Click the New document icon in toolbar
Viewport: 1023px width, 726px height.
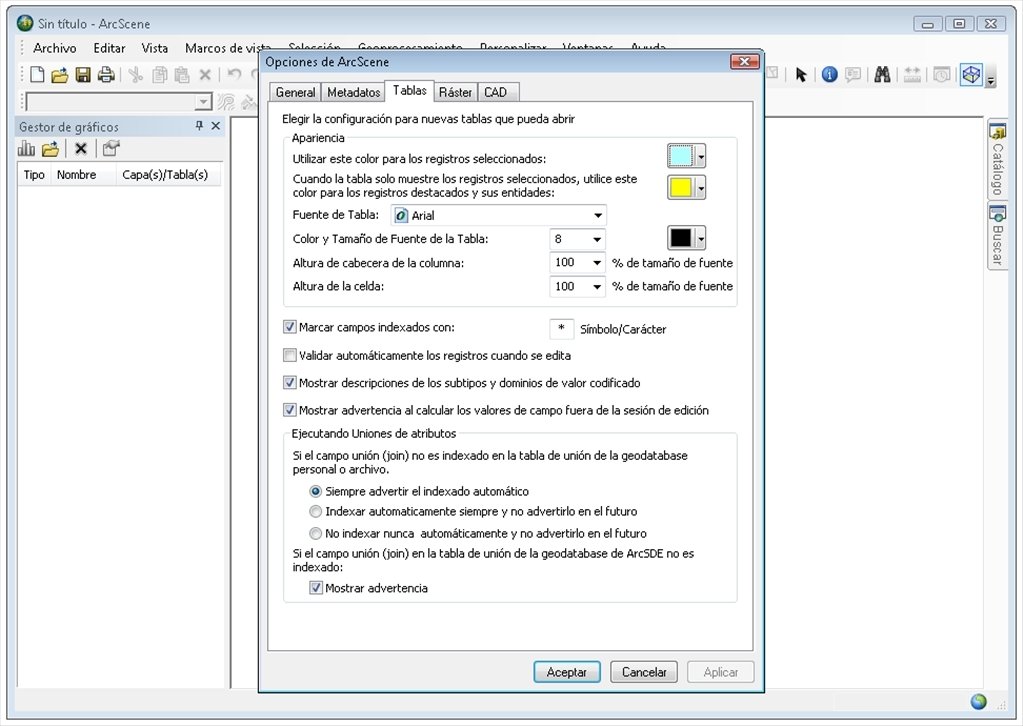click(37, 75)
